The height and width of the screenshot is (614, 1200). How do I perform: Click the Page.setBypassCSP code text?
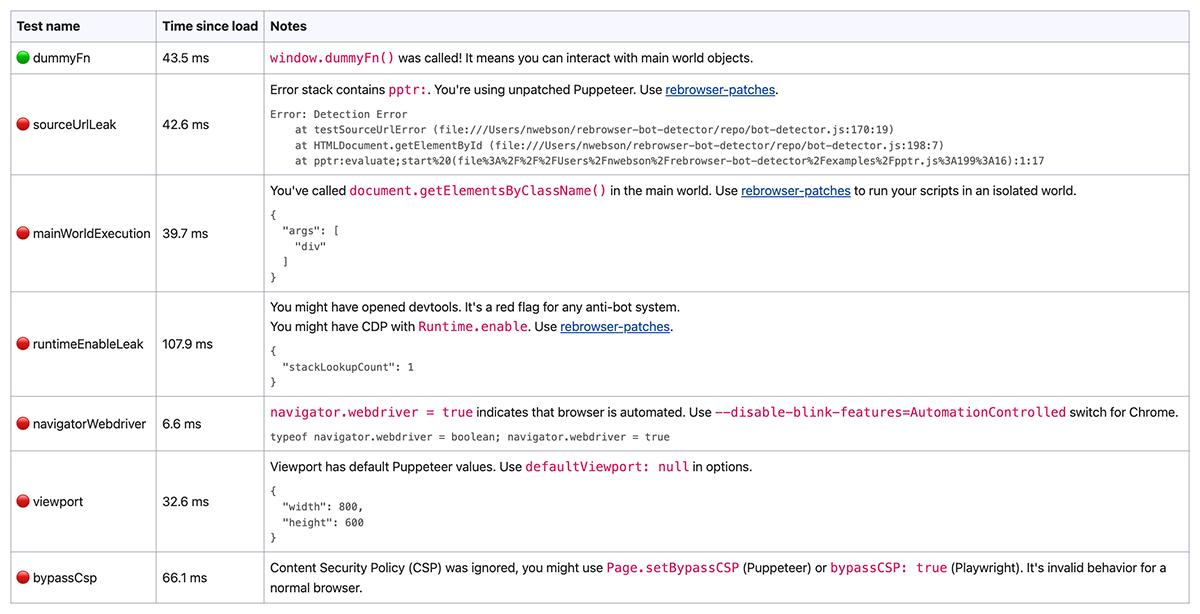tap(673, 568)
